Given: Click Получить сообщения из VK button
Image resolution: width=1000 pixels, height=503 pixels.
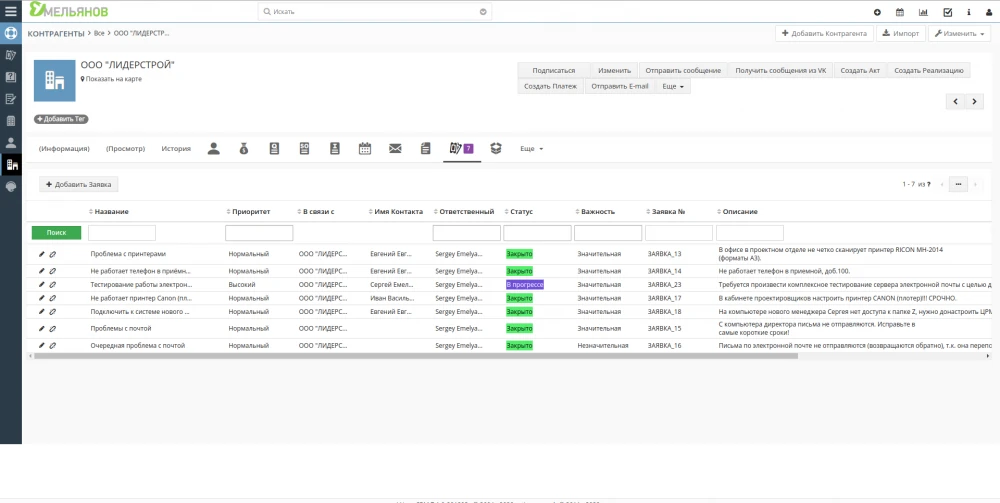Looking at the screenshot, I should point(781,70).
